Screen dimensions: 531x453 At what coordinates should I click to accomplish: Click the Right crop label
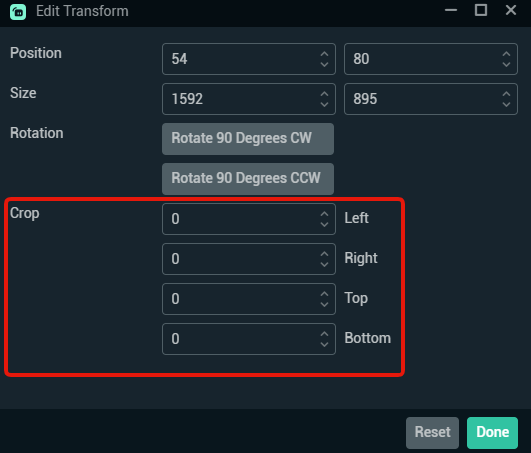tap(361, 258)
